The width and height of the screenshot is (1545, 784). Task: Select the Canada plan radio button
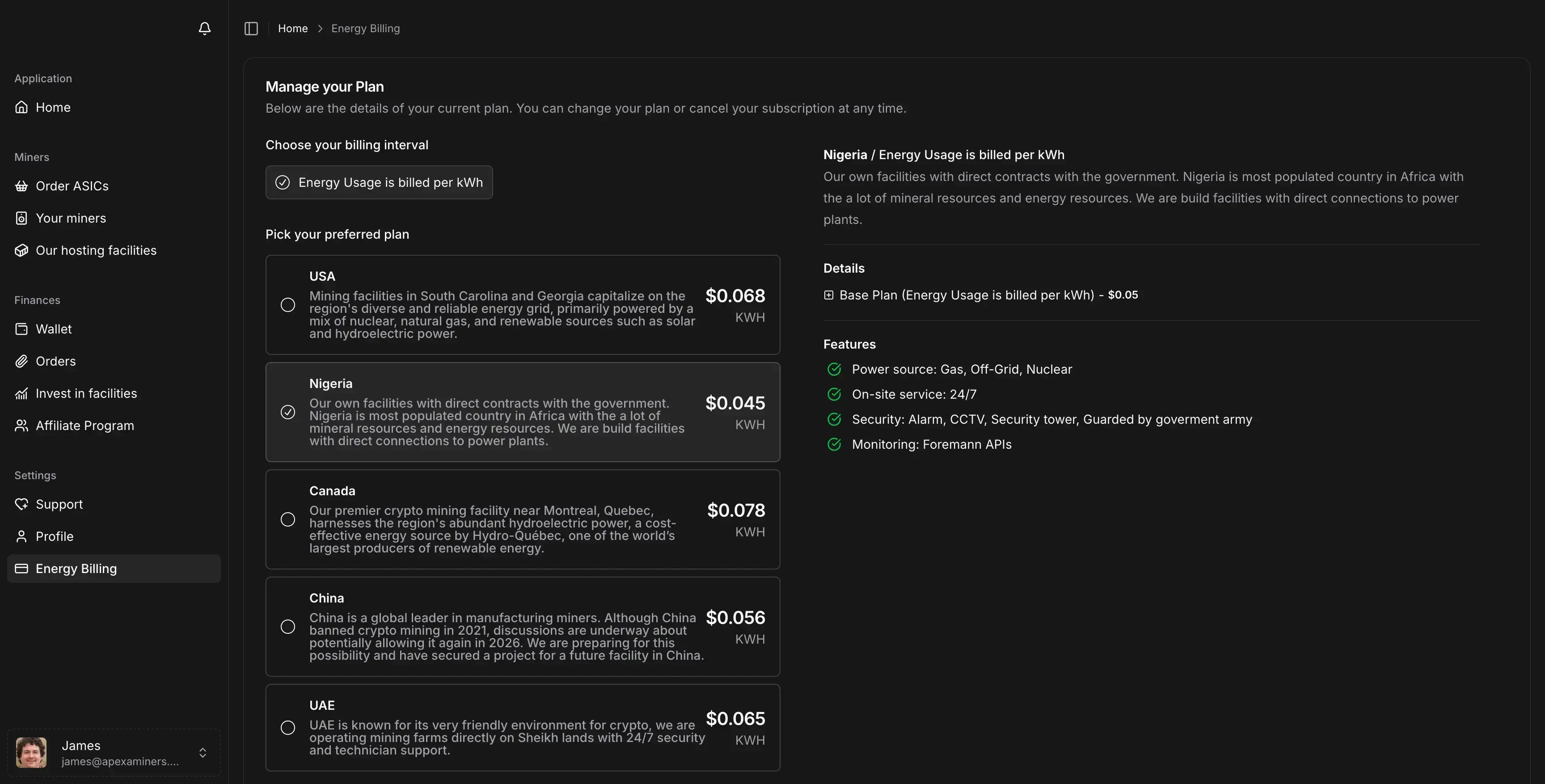288,519
